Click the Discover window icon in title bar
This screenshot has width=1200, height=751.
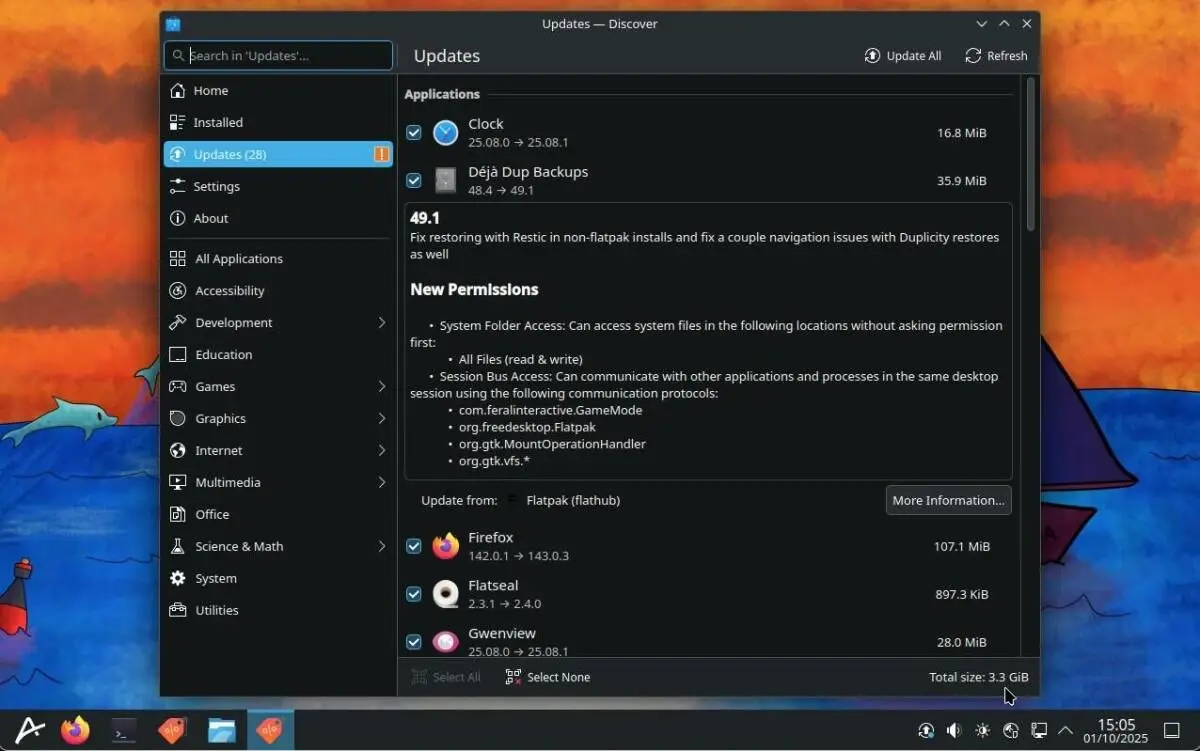point(173,24)
